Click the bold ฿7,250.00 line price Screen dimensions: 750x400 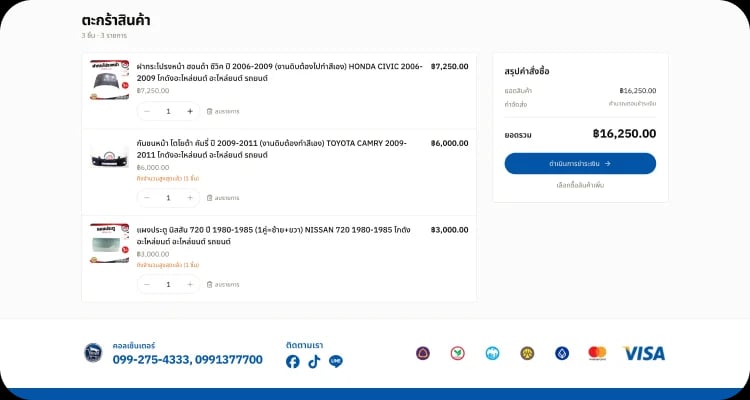coord(450,67)
